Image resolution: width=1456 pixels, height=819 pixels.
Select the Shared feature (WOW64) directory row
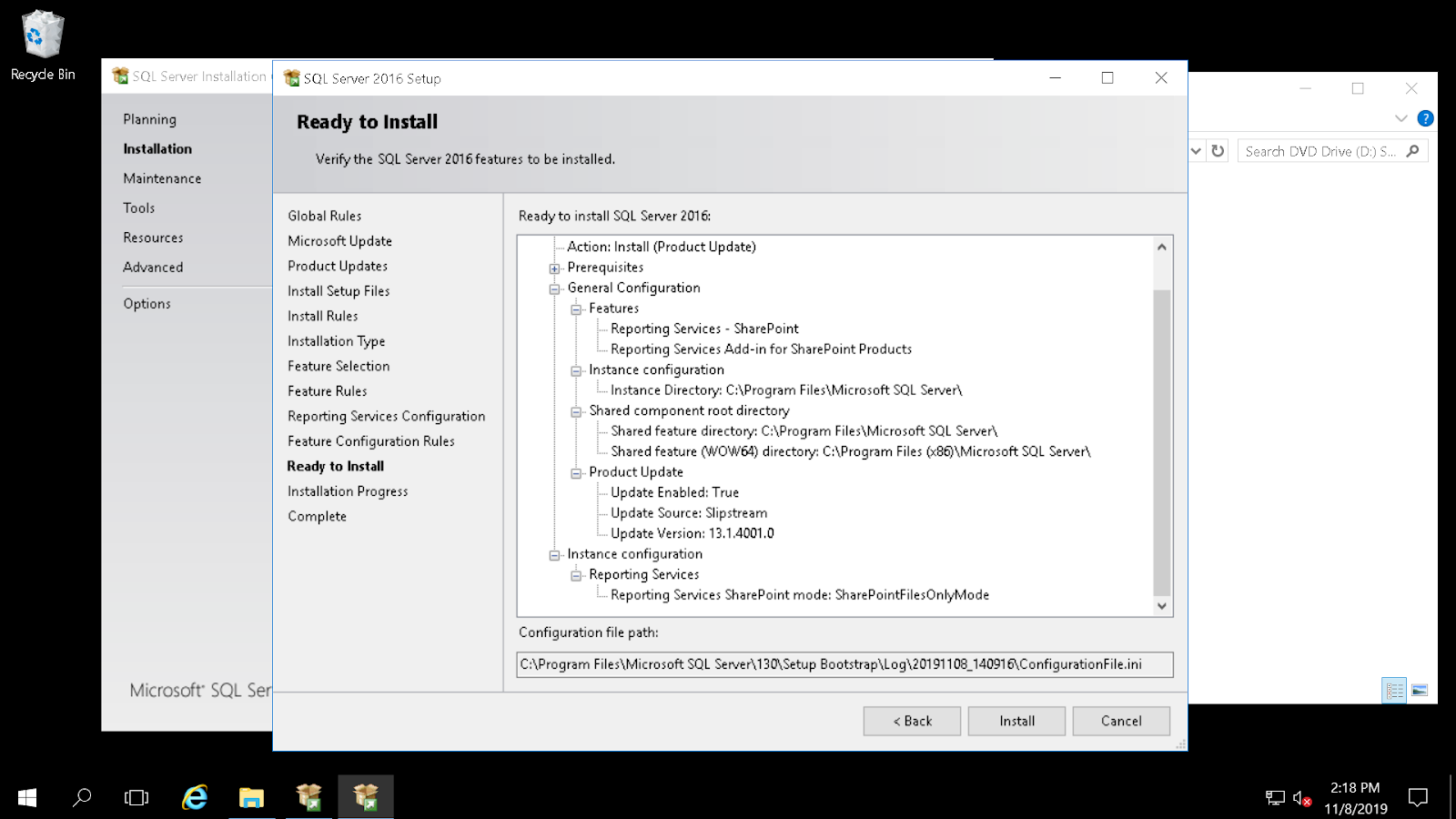[850, 451]
